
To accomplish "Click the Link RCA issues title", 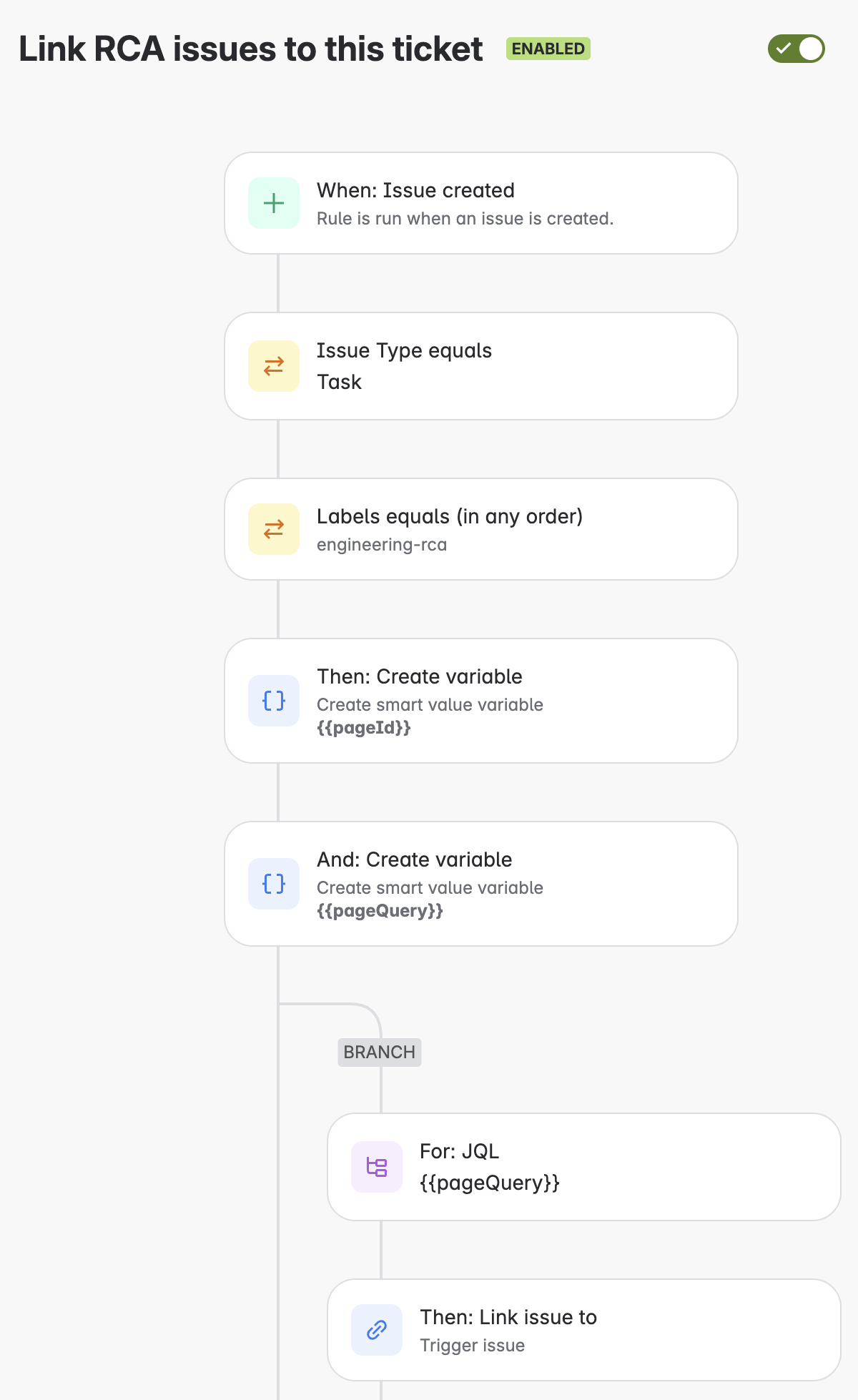I will pyautogui.click(x=250, y=49).
